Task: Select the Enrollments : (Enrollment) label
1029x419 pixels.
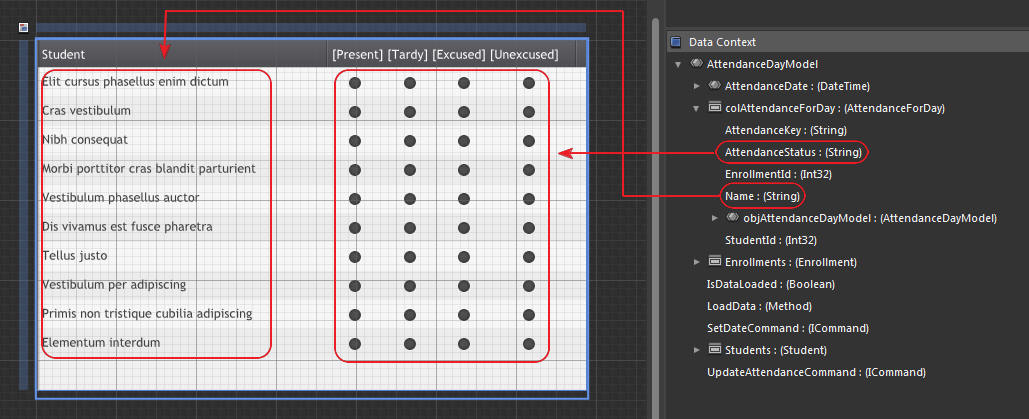Action: tap(791, 262)
